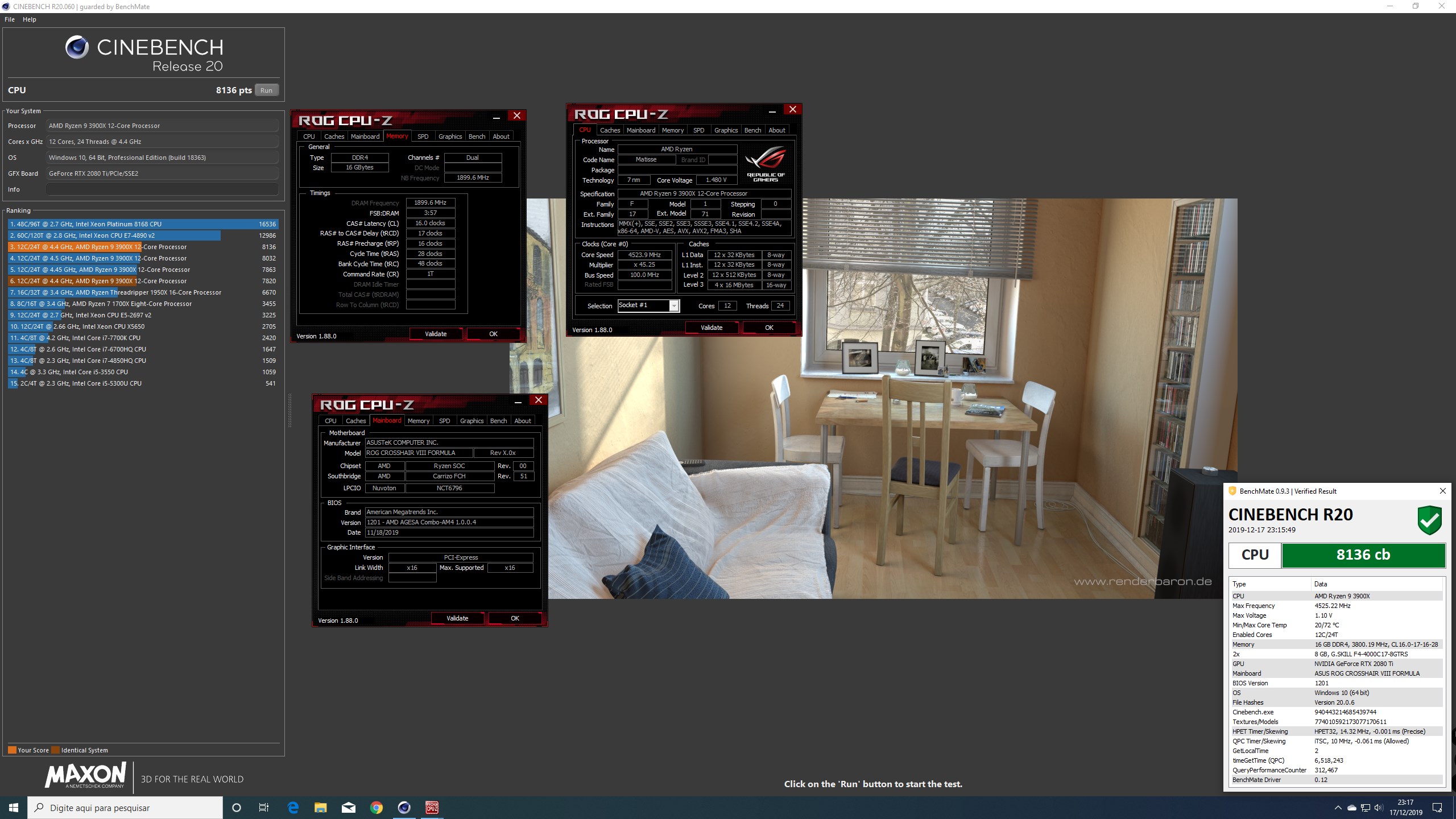Open the Mail app from taskbar

(x=349, y=808)
